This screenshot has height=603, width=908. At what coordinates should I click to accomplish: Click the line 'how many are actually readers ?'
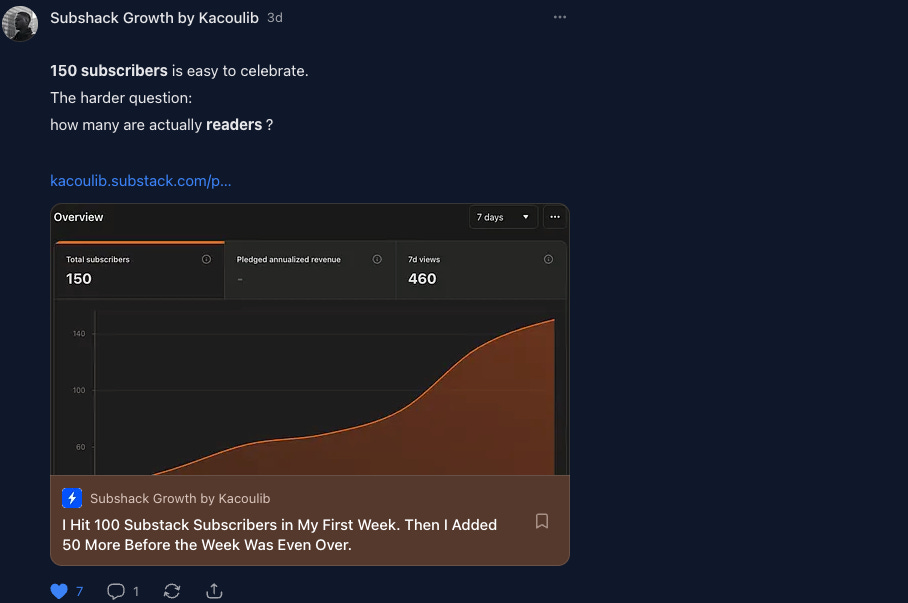pyautogui.click(x=162, y=125)
